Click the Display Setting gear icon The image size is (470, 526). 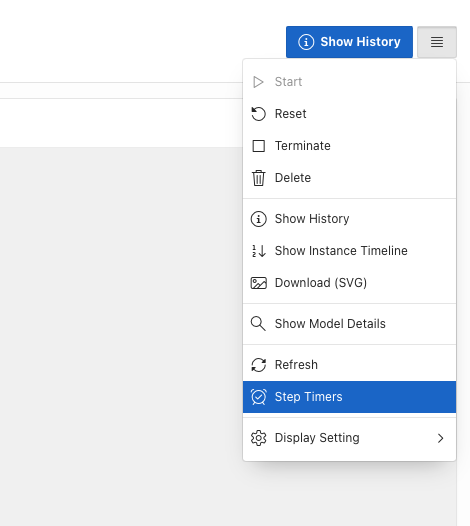tap(258, 438)
